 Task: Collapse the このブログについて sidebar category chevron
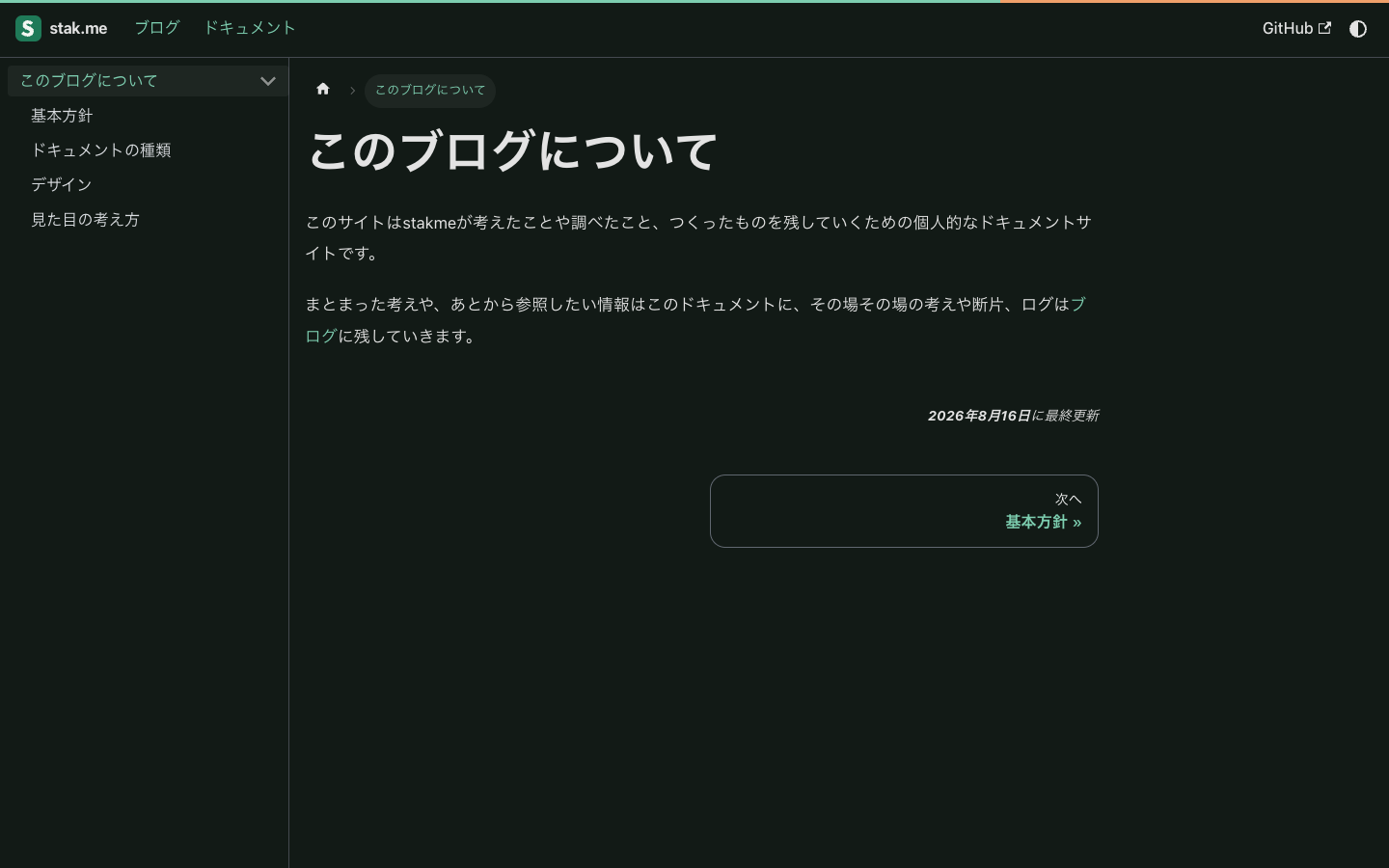coord(268,81)
